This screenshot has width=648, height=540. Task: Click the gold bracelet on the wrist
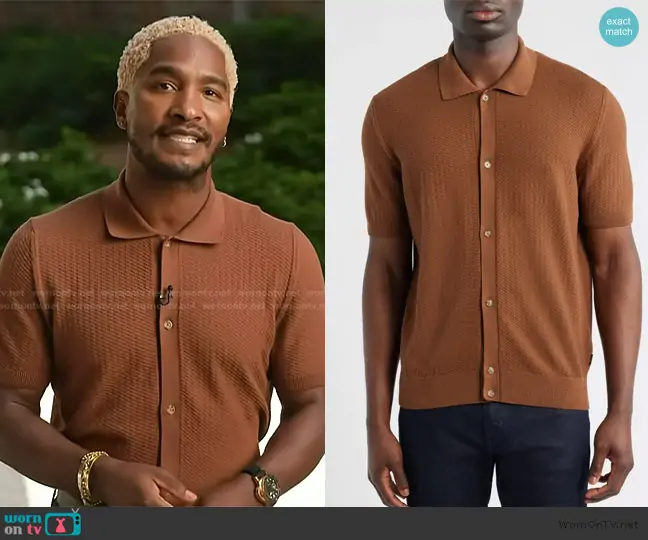(92, 477)
